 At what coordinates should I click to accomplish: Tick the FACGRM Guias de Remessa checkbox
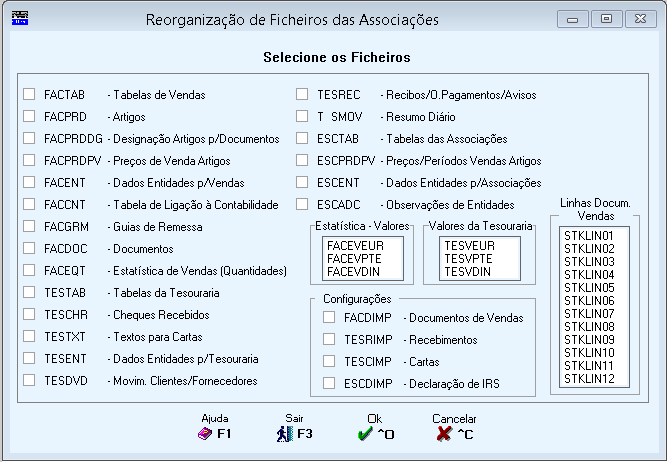[x=29, y=226]
